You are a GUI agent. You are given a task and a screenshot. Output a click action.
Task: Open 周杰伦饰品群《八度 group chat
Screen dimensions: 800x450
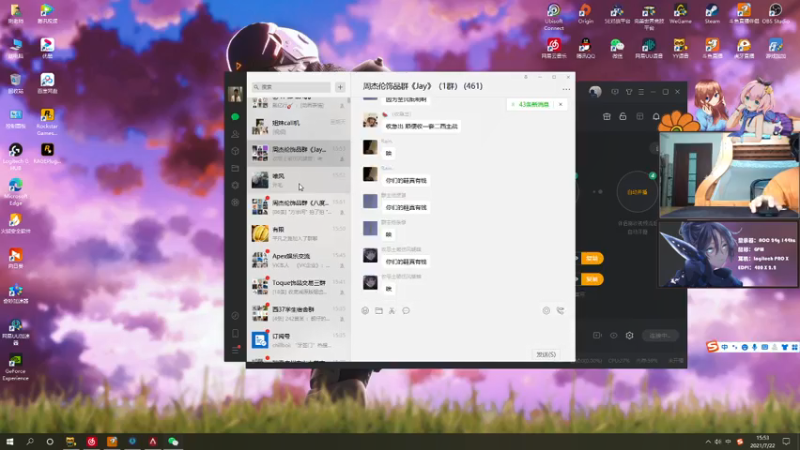tap(298, 206)
